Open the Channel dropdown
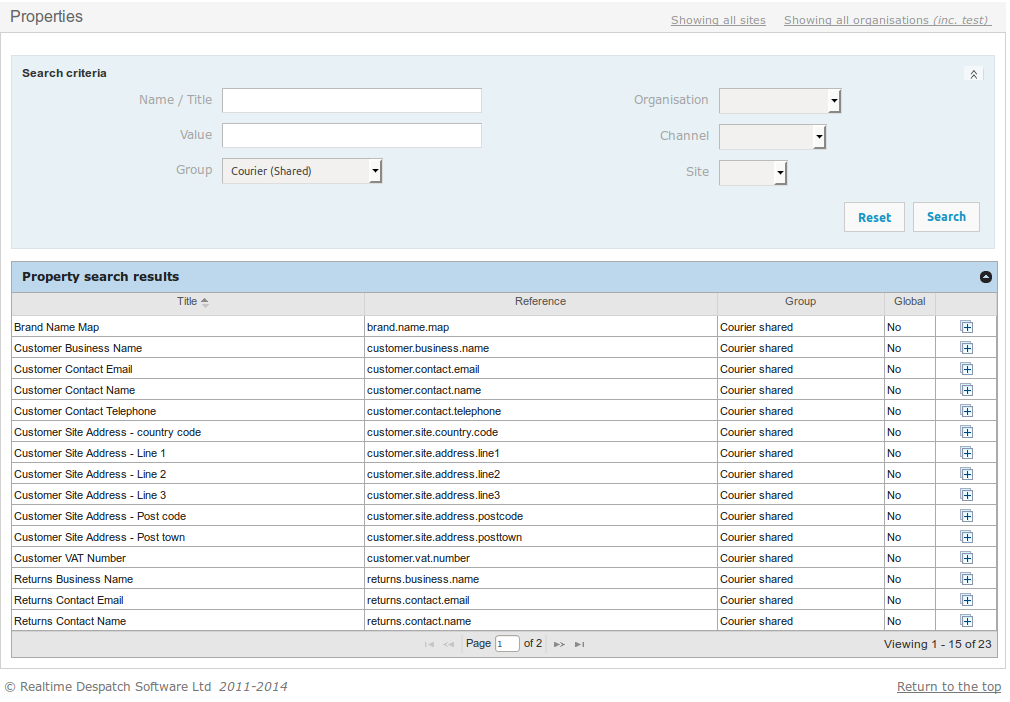The width and height of the screenshot is (1010, 702). coord(772,137)
